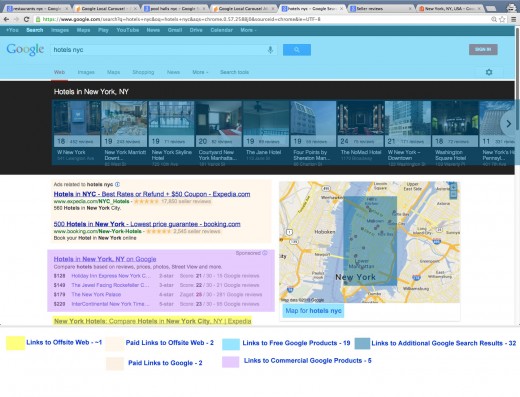Click the blue magnifier search button
This screenshot has width=520, height=397.
coord(297,50)
